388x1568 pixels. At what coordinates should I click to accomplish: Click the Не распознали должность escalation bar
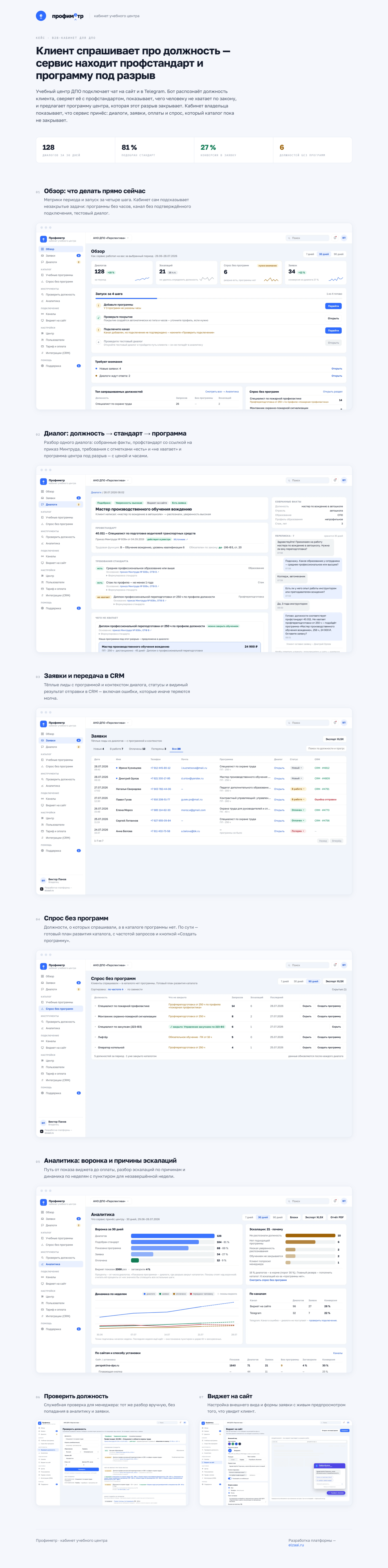(311, 1235)
